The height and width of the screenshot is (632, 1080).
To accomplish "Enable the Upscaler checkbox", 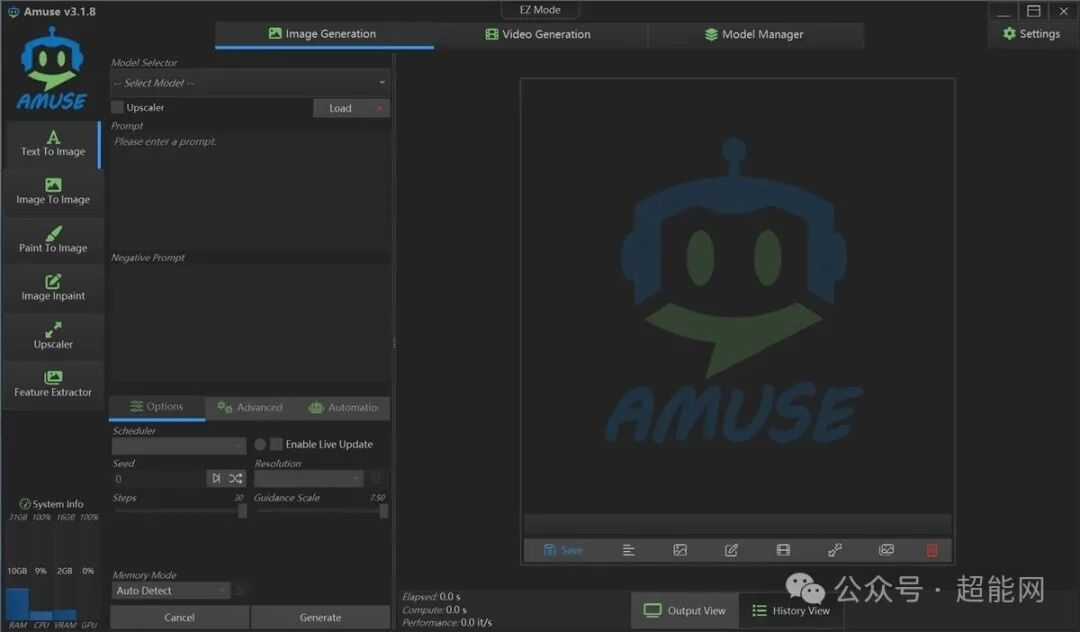I will (117, 107).
